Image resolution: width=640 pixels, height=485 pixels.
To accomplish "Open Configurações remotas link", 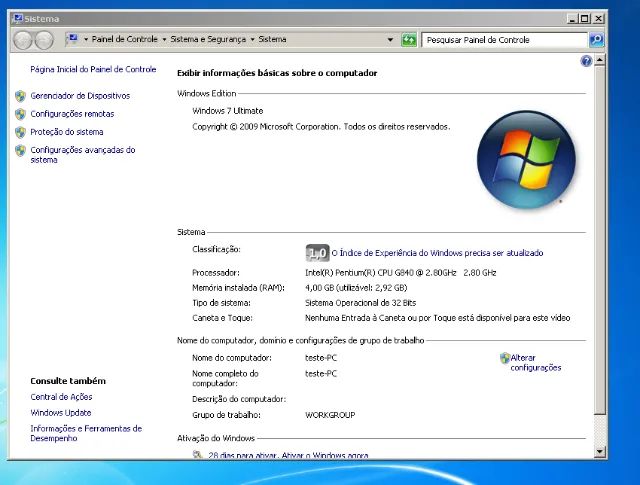I will pos(72,114).
